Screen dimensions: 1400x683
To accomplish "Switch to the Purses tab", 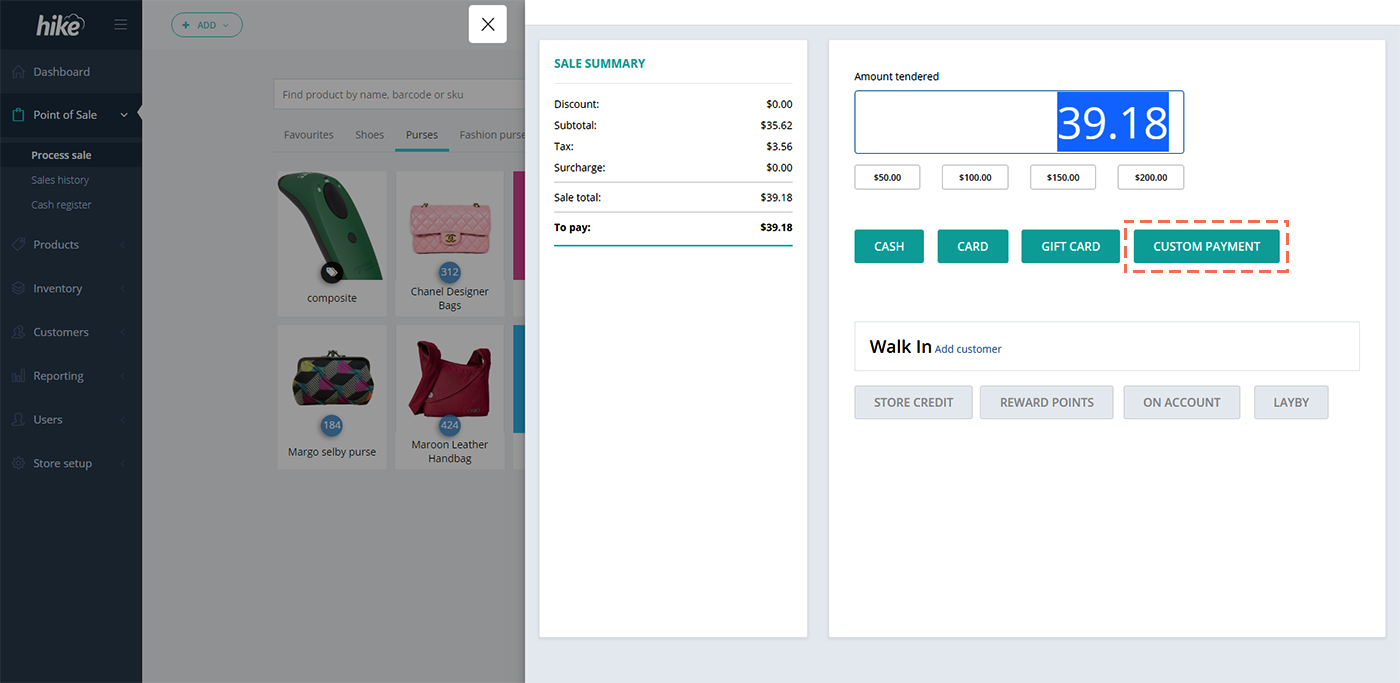I will 422,135.
